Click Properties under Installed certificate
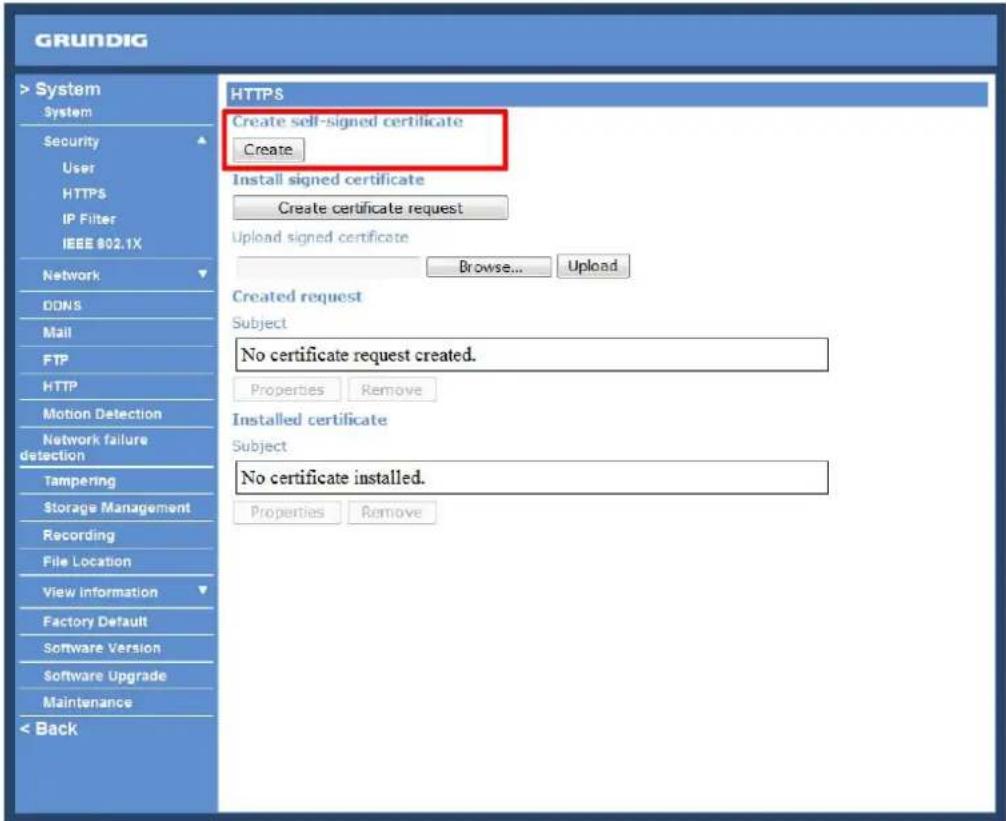The height and width of the screenshot is (821, 1006). point(287,512)
